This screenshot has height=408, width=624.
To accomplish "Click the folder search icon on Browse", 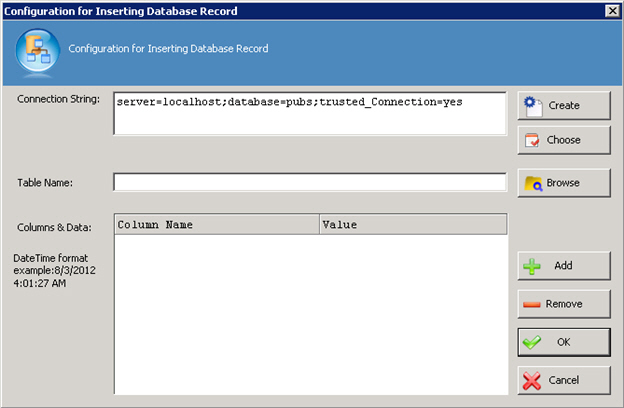I will coord(534,184).
